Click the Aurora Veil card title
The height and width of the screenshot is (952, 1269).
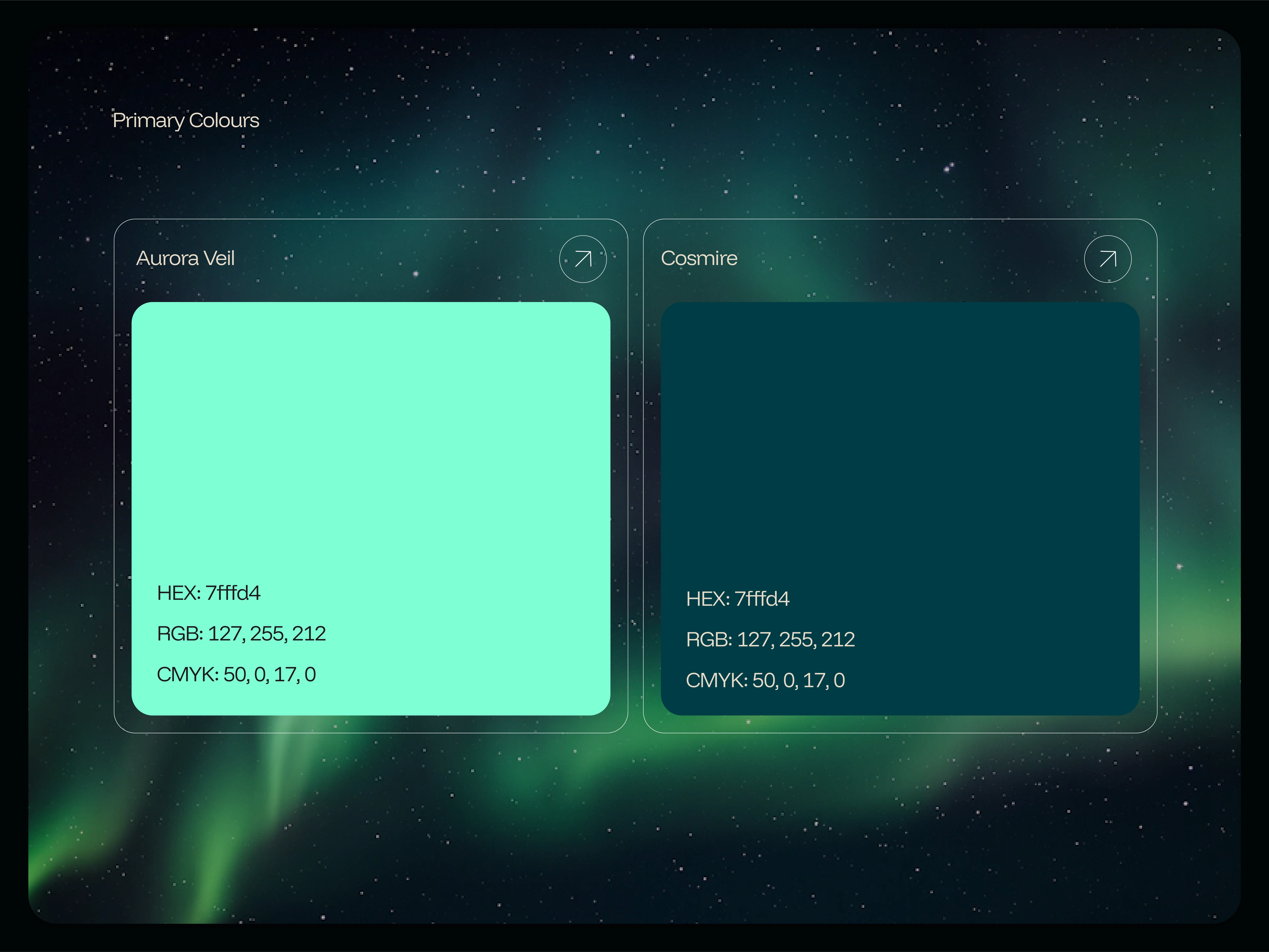click(x=185, y=258)
